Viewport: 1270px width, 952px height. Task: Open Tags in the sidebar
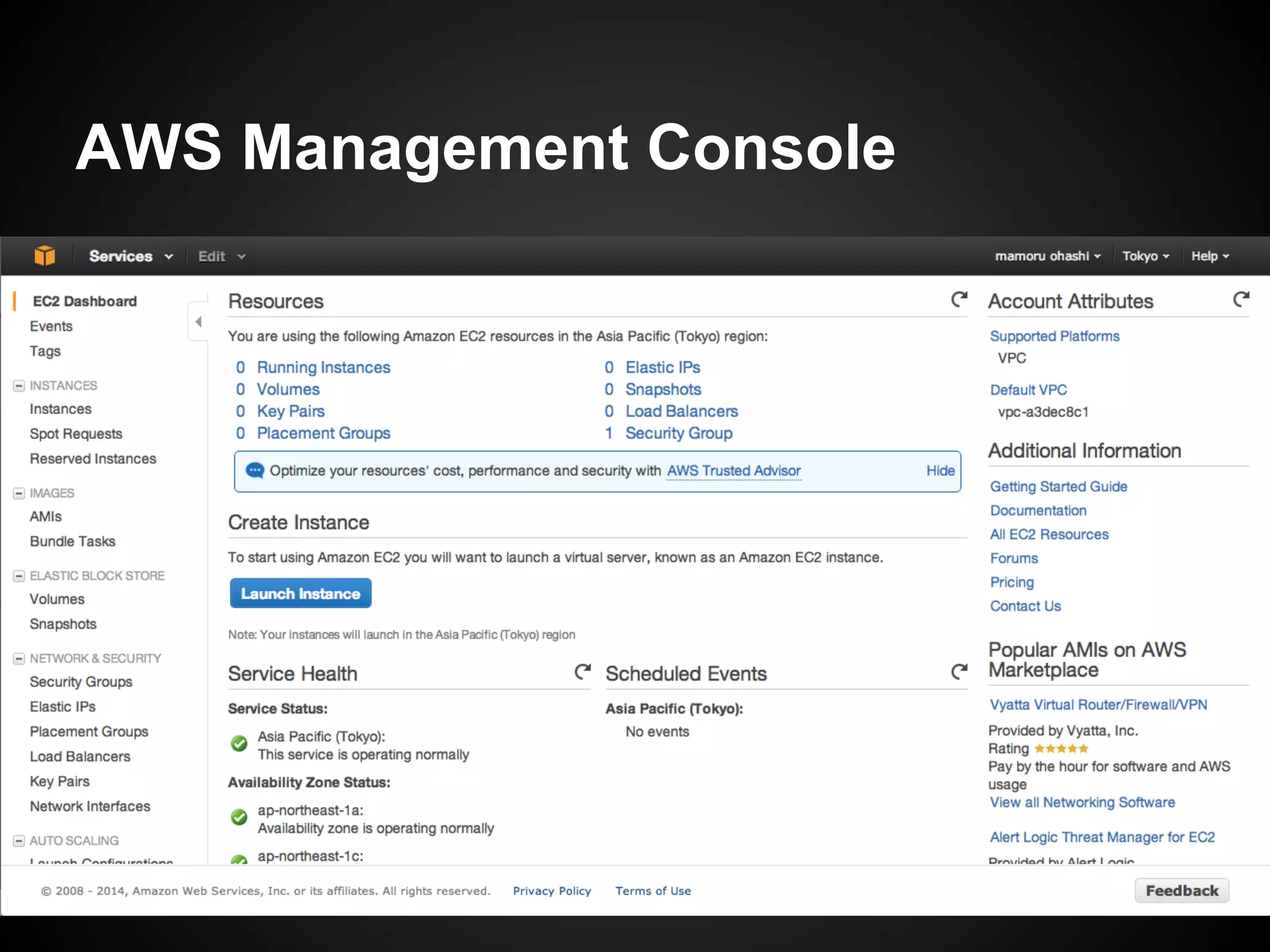[x=45, y=351]
